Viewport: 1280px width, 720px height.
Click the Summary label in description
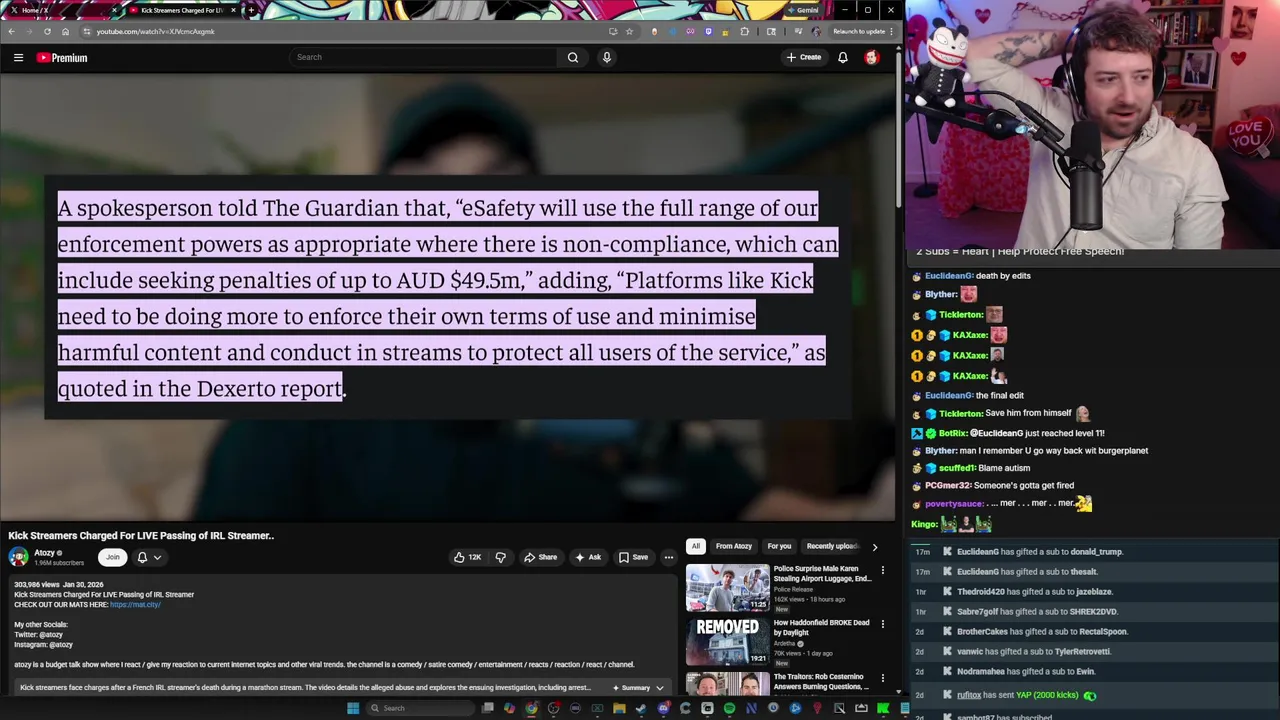[636, 688]
